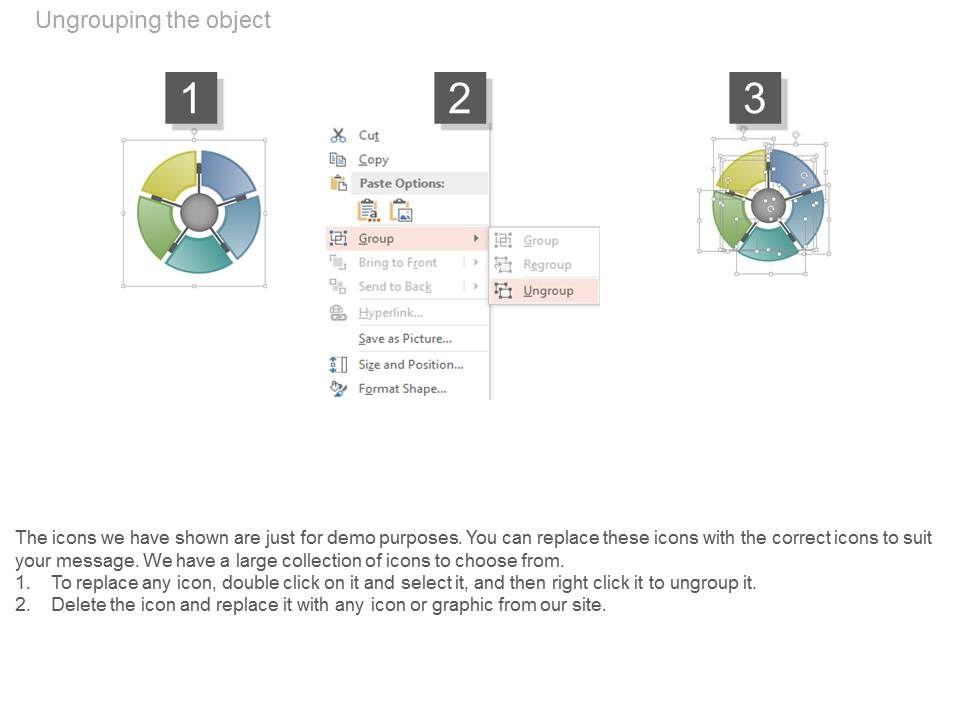Choose Regroup in the Group submenu

pos(547,265)
